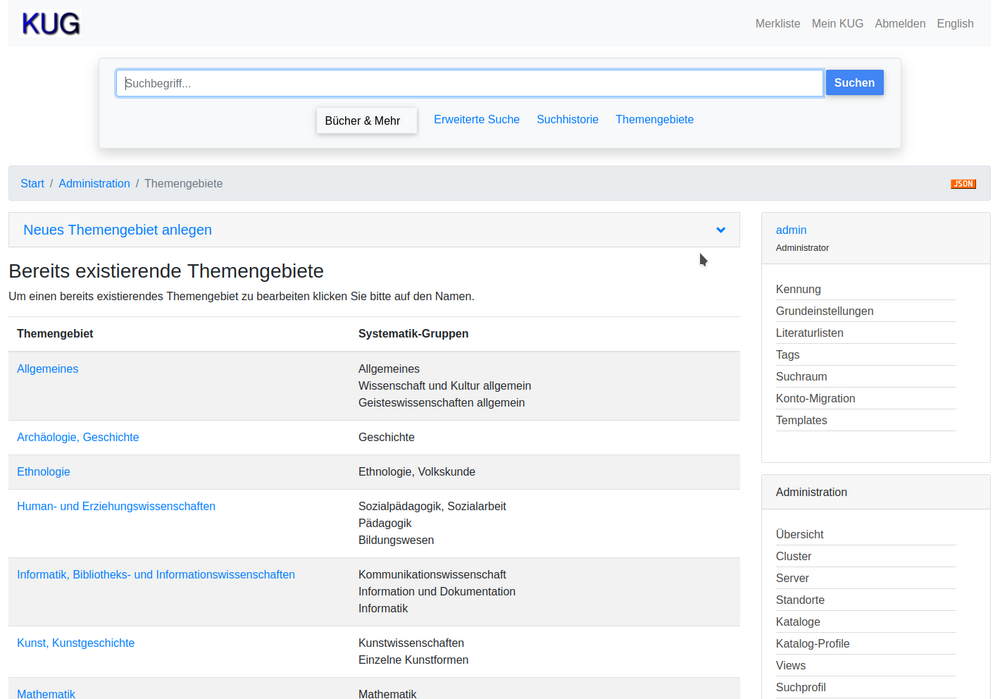
Task: Open the Bücher & Mehr dropdown
Action: (x=366, y=121)
